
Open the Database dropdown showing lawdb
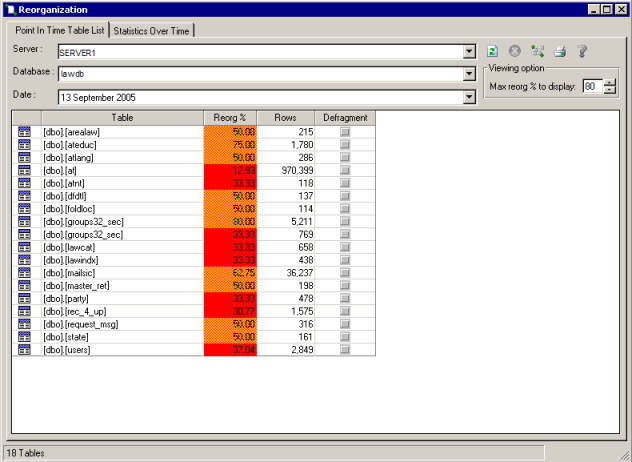pos(469,74)
